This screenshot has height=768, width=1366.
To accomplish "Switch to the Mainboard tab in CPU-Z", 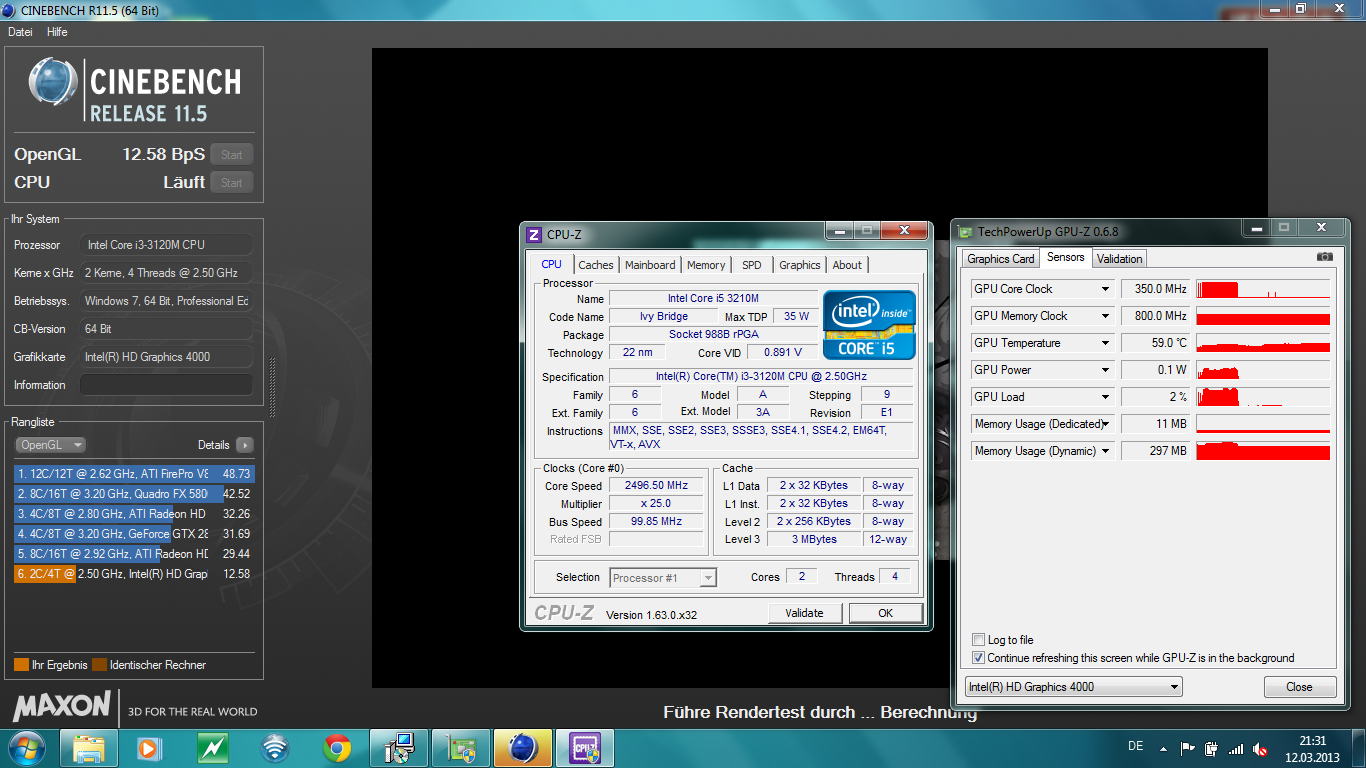I will click(650, 265).
